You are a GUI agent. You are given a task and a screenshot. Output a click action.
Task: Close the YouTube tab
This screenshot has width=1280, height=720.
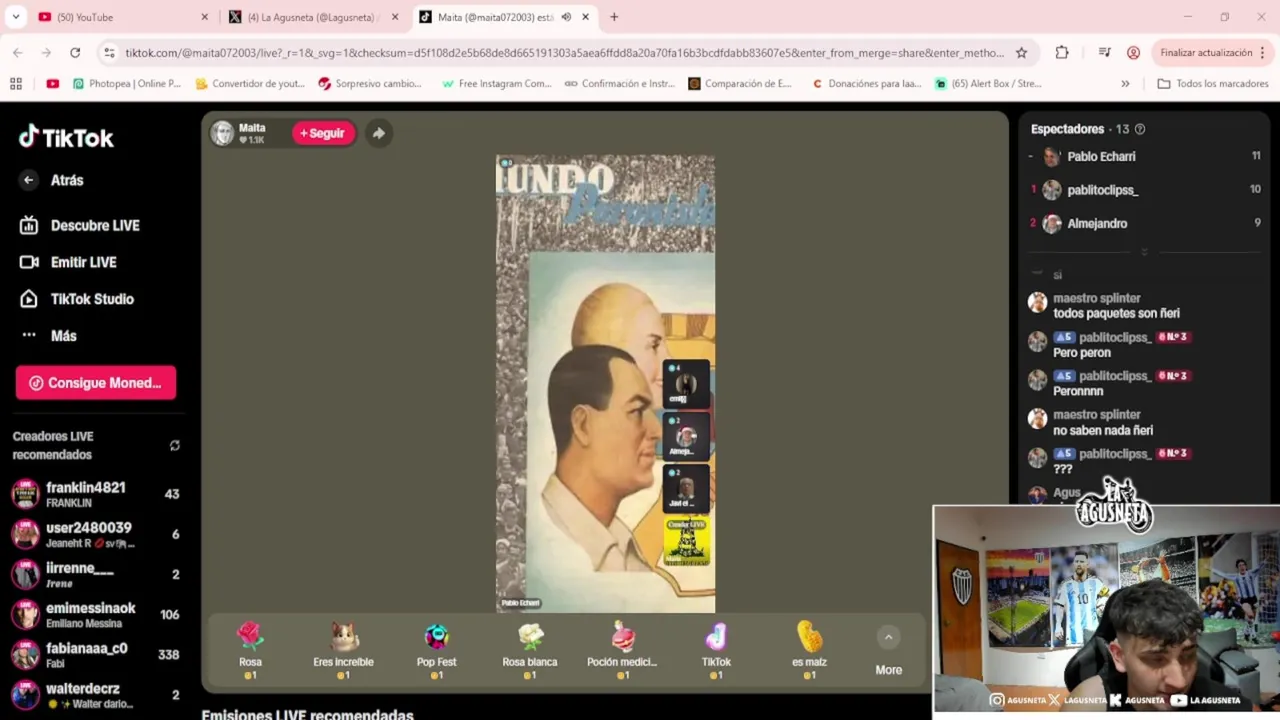click(205, 17)
